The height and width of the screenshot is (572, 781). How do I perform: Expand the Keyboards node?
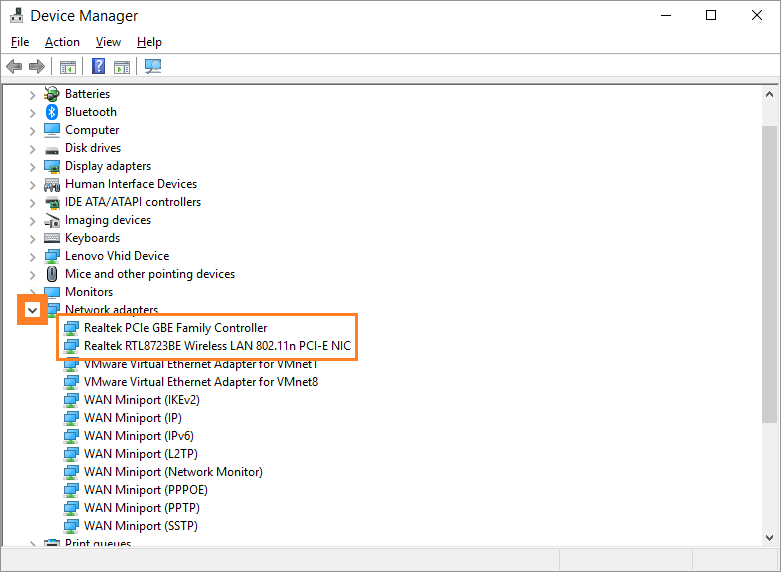[32, 239]
